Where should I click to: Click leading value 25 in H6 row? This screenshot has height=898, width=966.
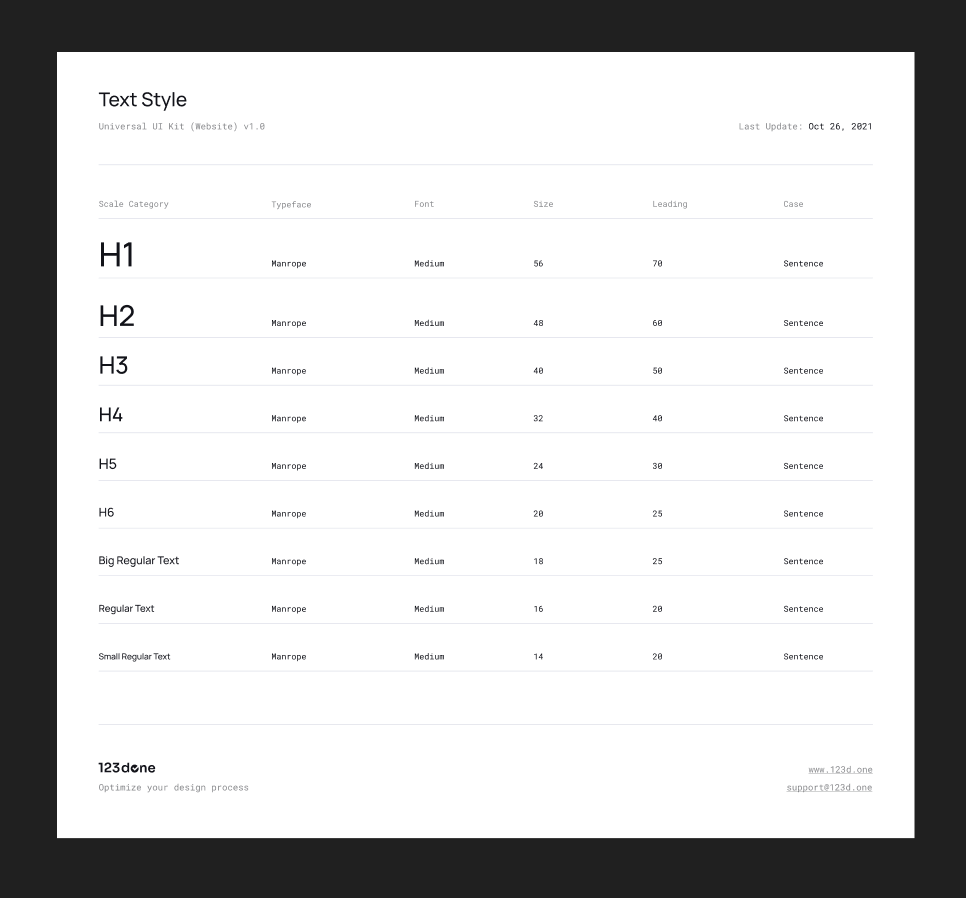click(657, 514)
